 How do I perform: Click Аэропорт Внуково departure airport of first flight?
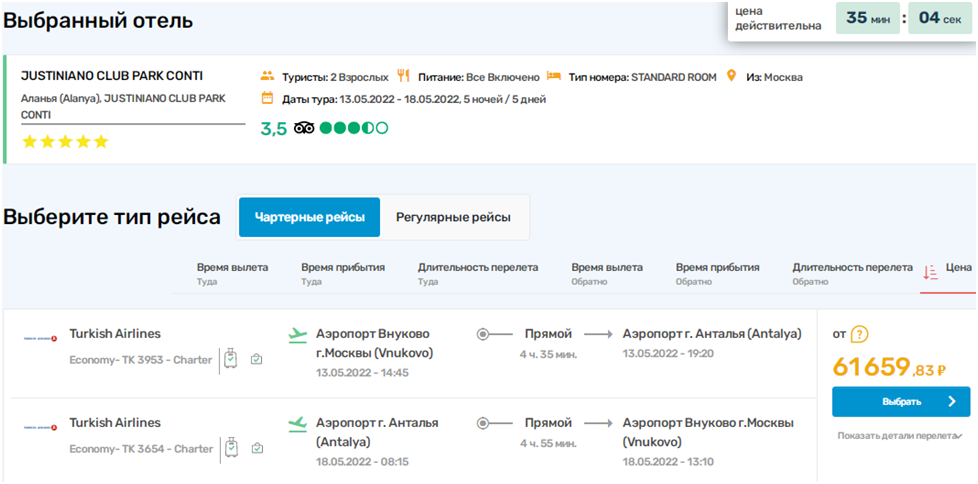pos(374,343)
